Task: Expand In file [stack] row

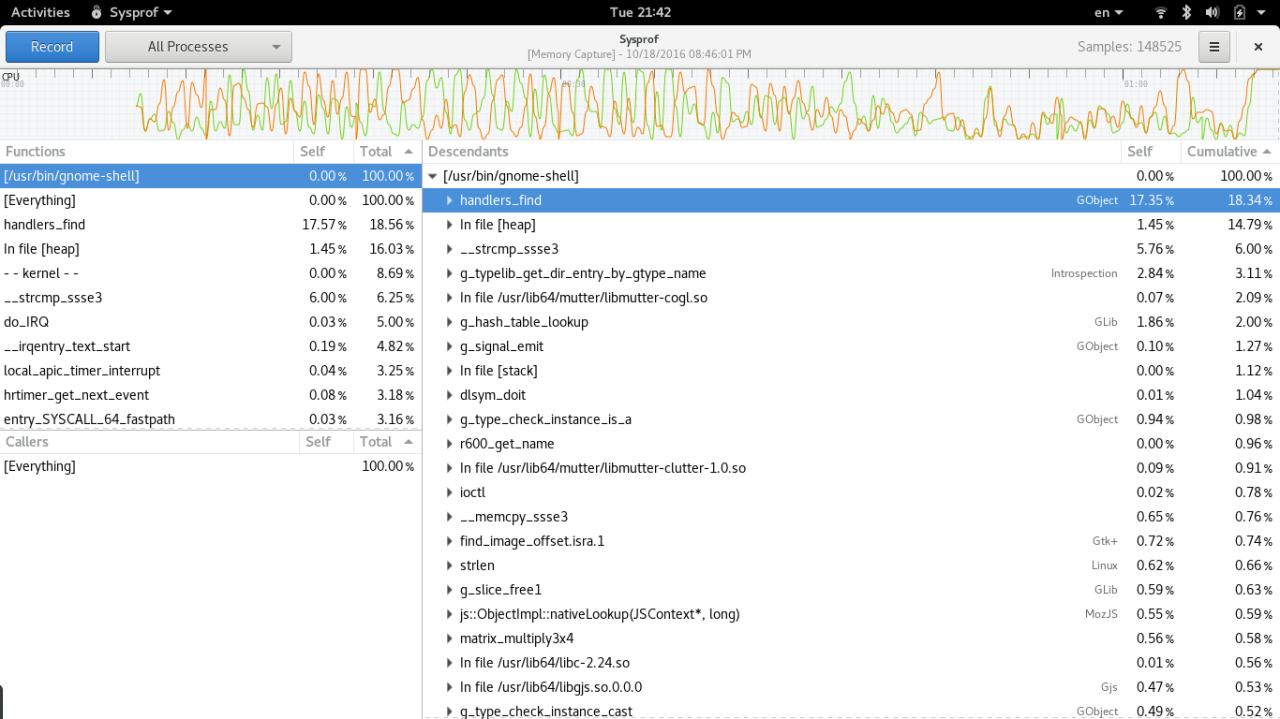Action: pos(449,371)
